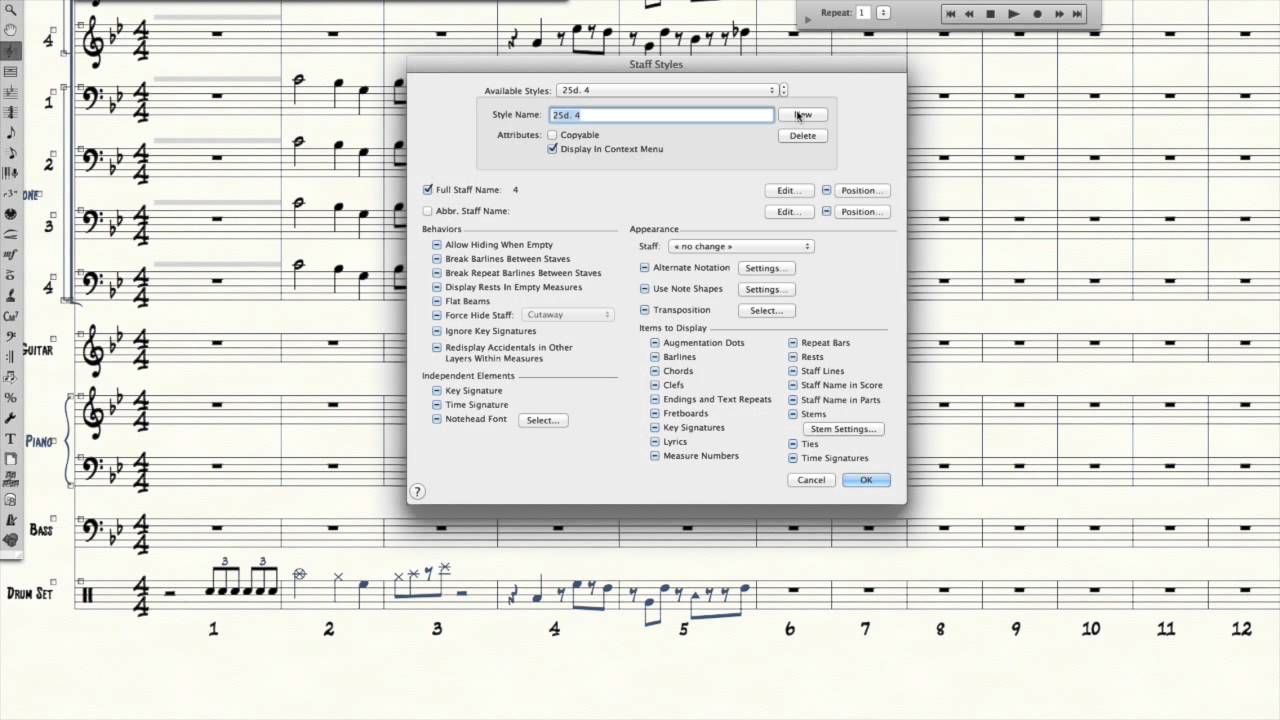Select the Hand Grabber tool

[10, 31]
